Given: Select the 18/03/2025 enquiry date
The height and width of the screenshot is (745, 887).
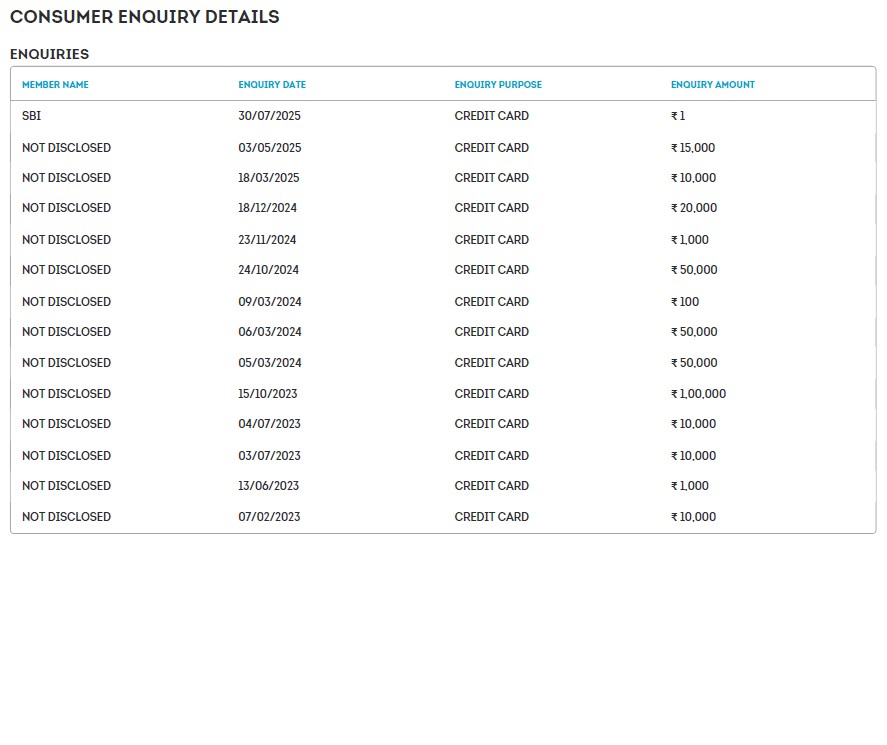Looking at the screenshot, I should 269,178.
